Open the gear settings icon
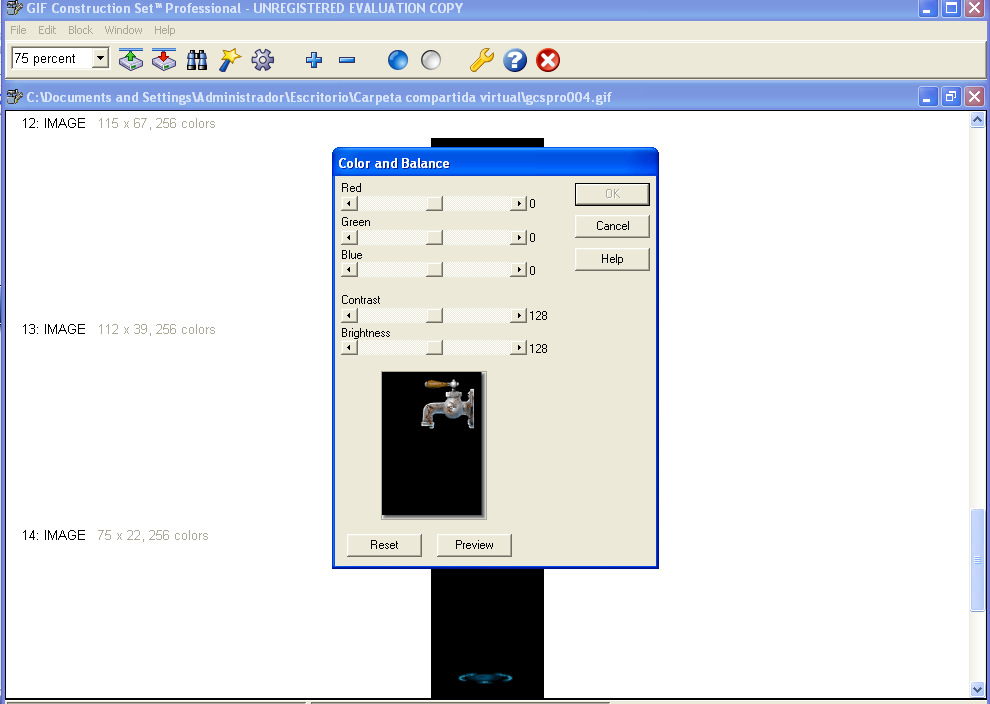This screenshot has height=704, width=990. coord(263,60)
